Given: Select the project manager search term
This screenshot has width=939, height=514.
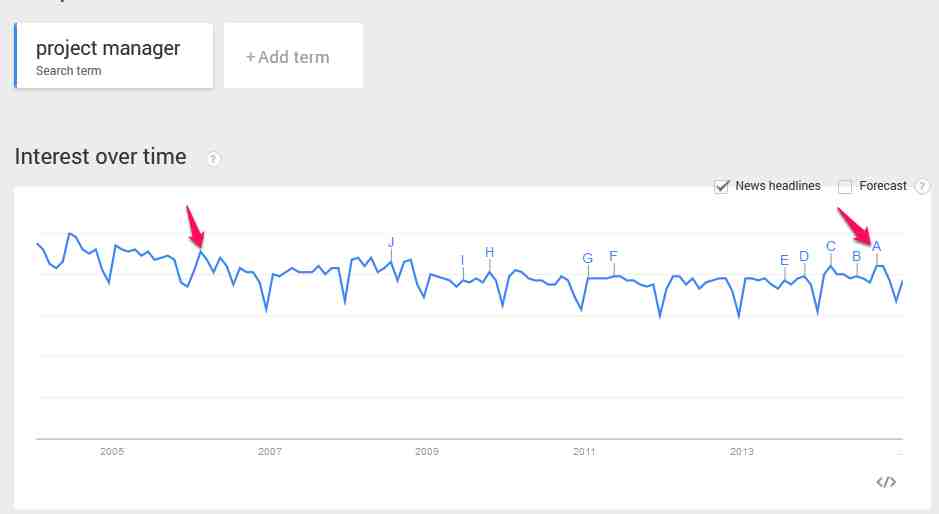Looking at the screenshot, I should (x=114, y=56).
